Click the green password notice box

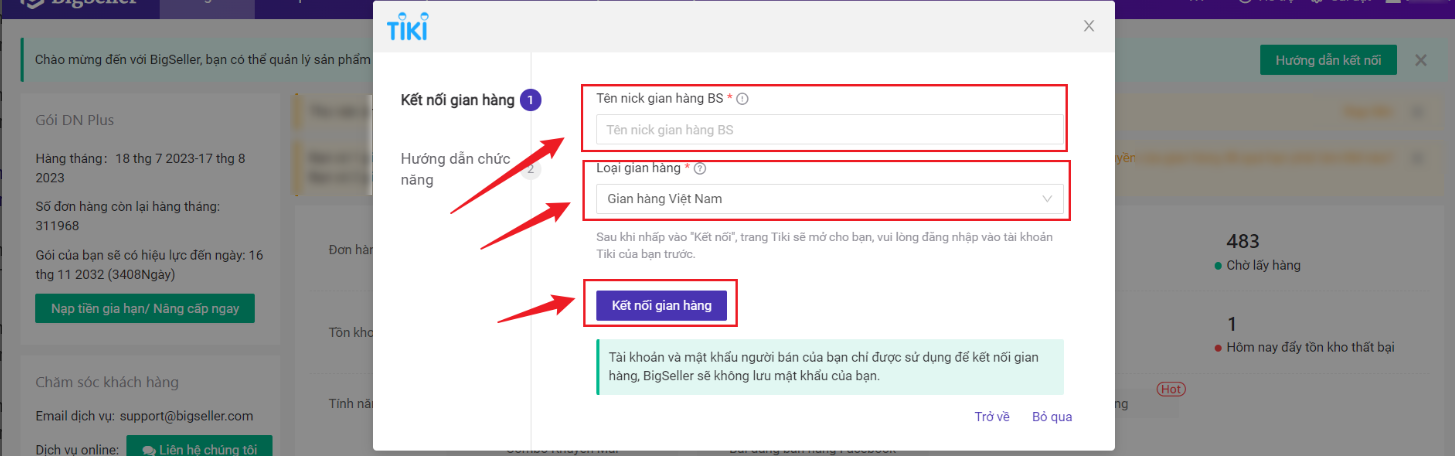tap(829, 368)
